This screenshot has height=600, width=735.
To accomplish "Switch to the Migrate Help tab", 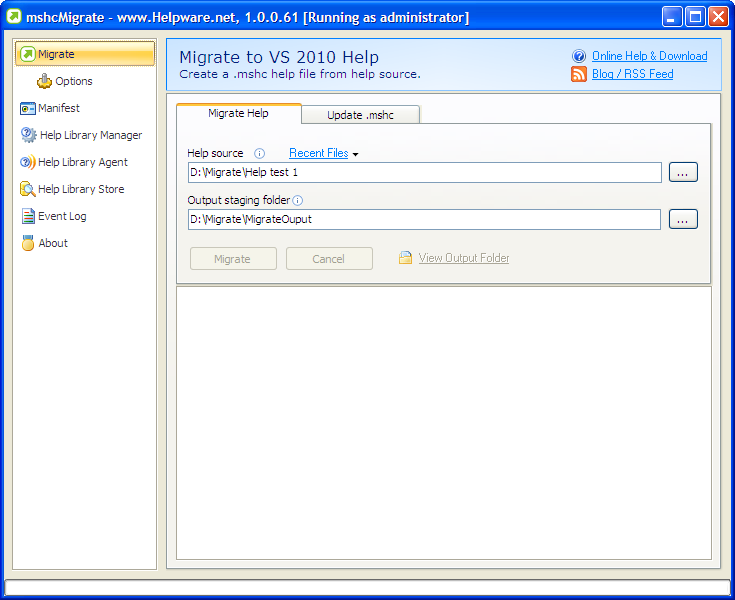I will (239, 113).
